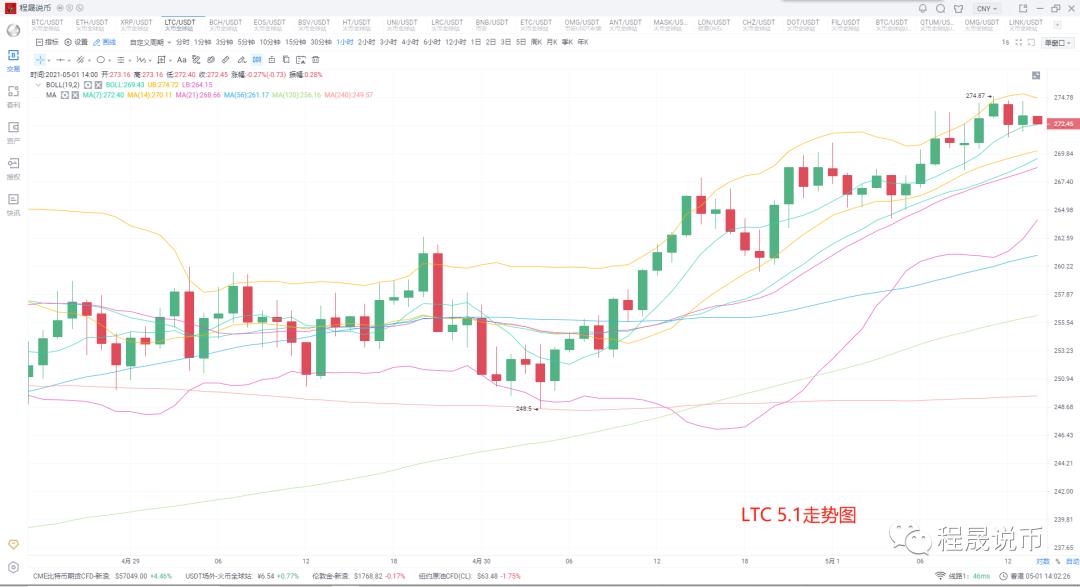1080x587 pixels.
Task: Remove the MA indicator with X box
Action: [75, 95]
